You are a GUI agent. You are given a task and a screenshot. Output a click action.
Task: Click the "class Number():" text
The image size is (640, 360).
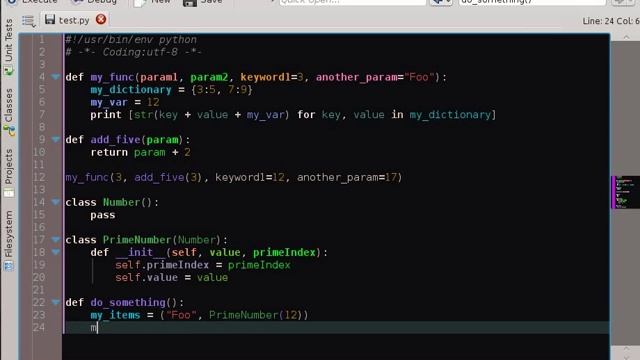click(112, 202)
